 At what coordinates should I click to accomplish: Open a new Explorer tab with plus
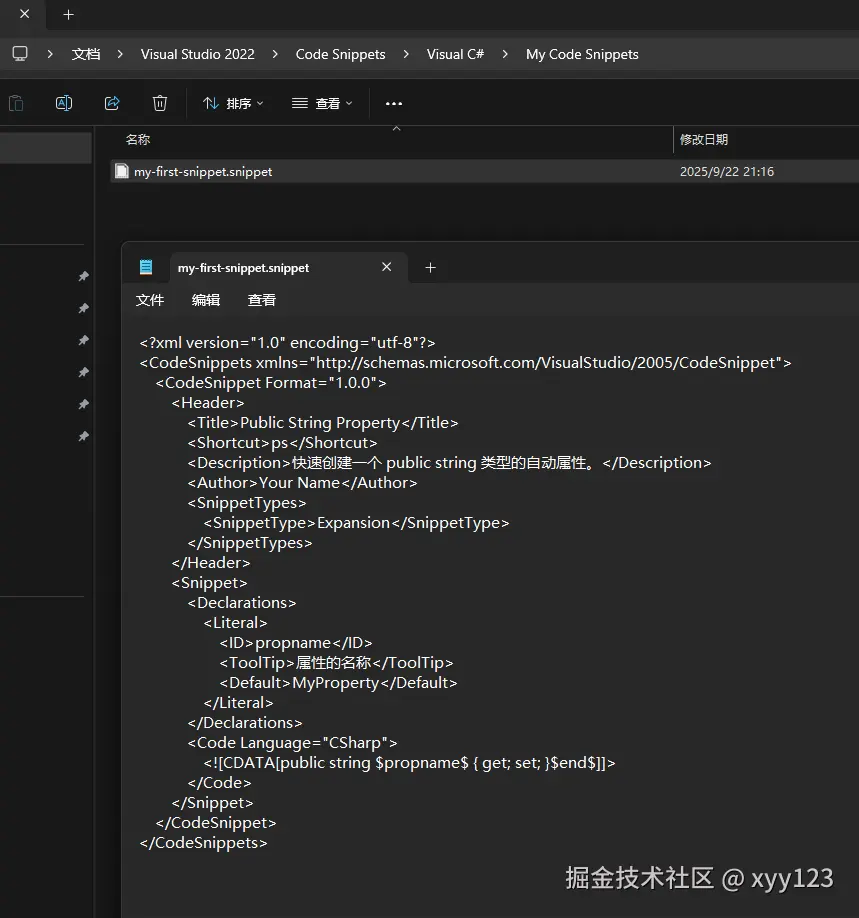pyautogui.click(x=68, y=15)
